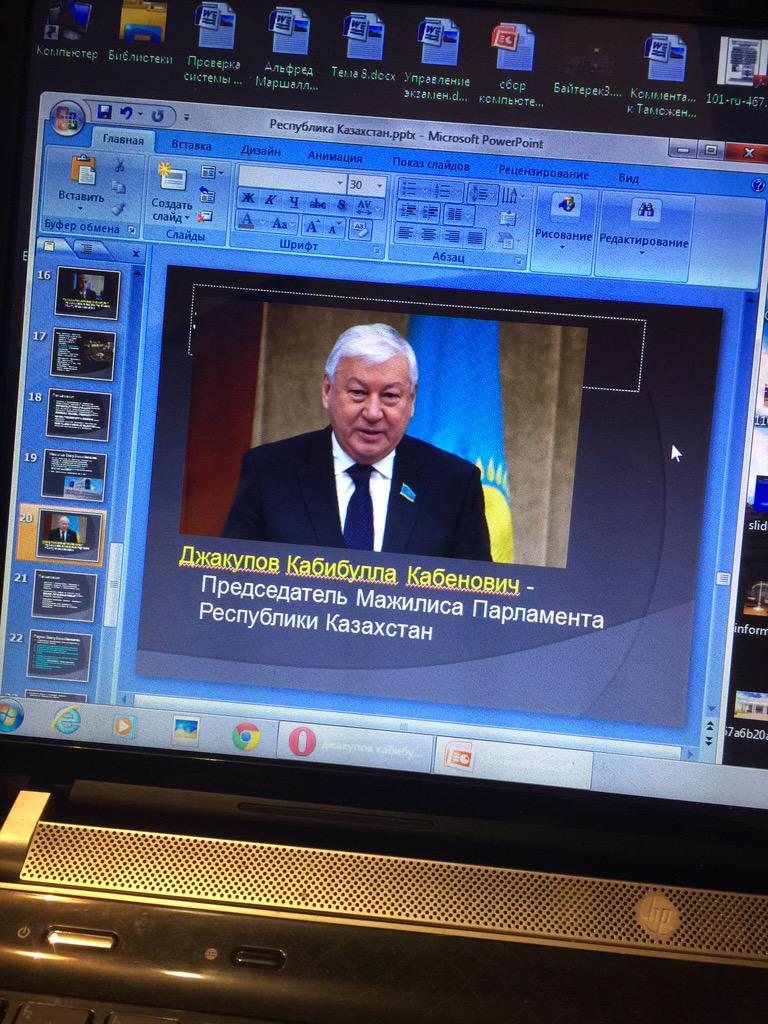Open the round Office button menu

(x=68, y=119)
